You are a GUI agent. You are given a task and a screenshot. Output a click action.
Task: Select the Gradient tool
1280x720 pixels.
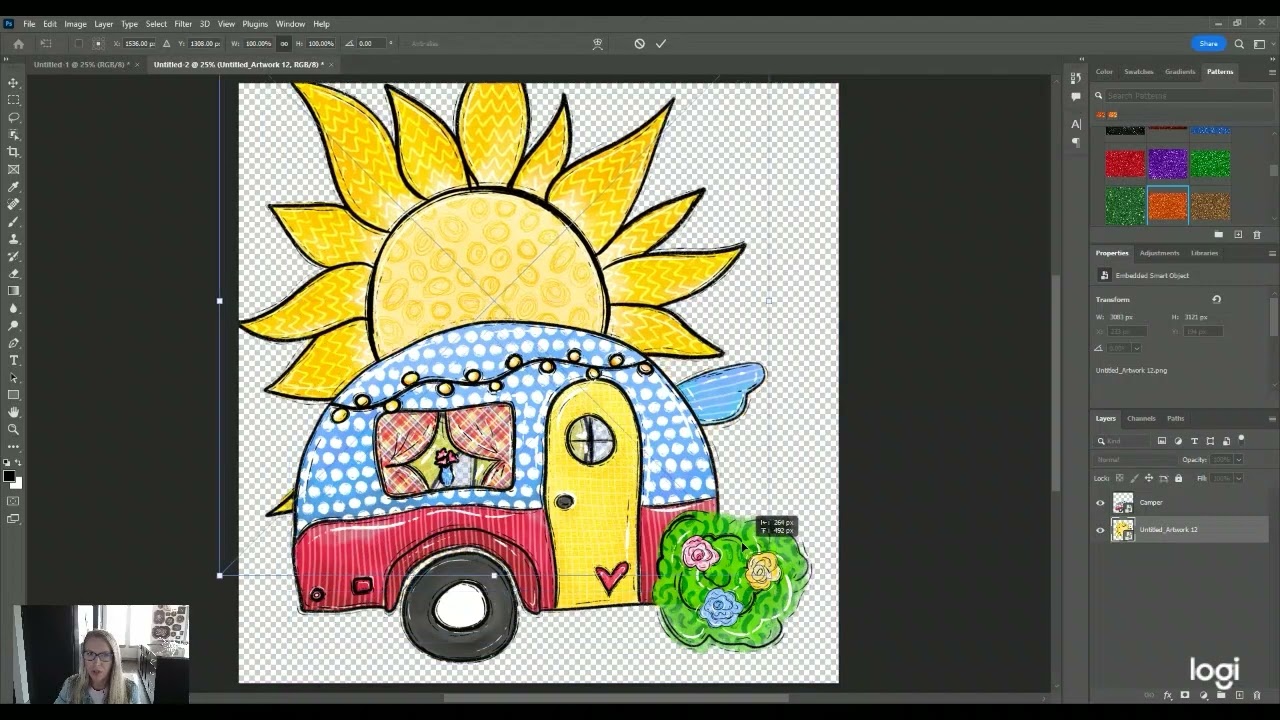tap(13, 291)
